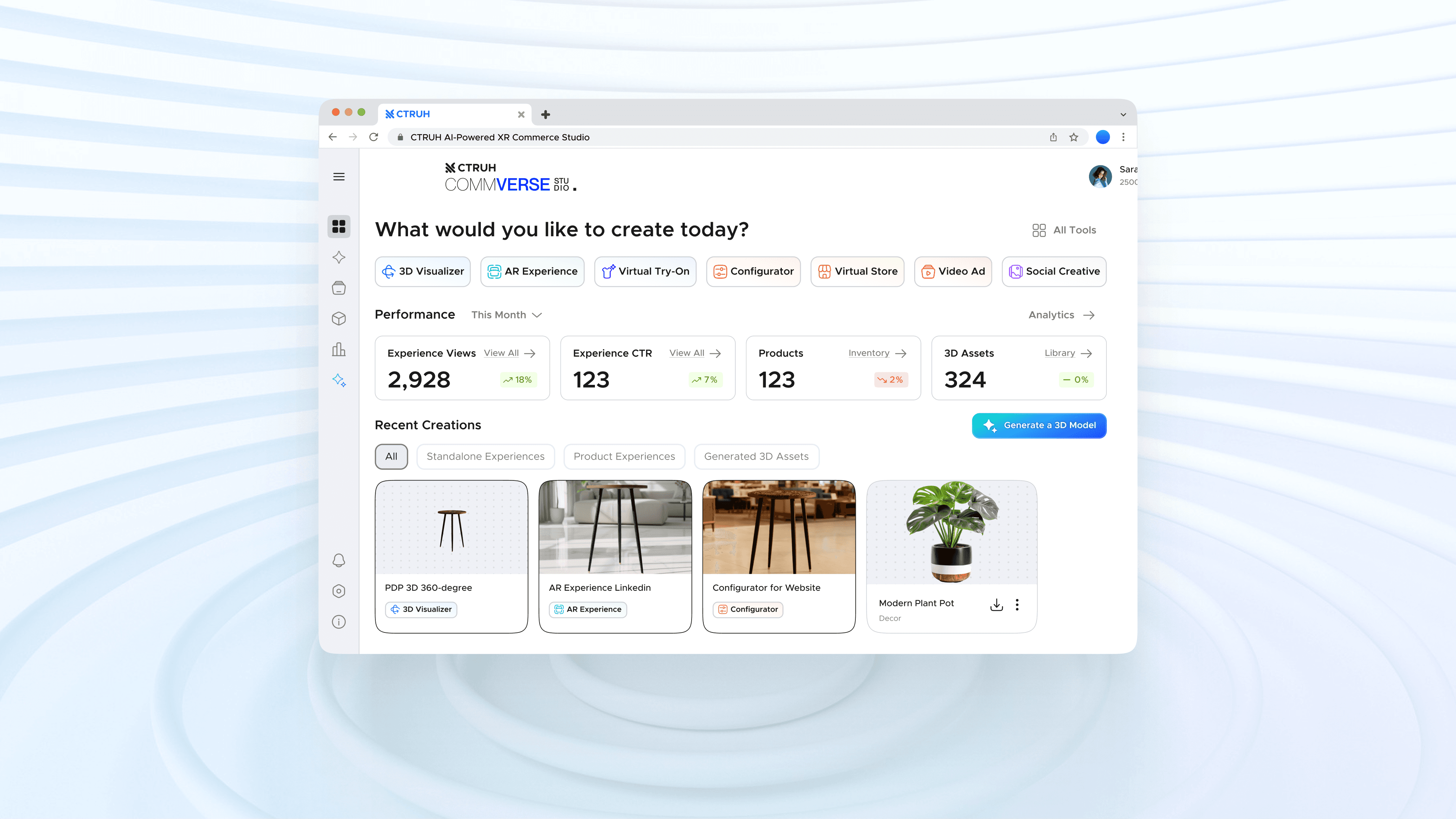Choose the Virtual Try-On tool
The width and height of the screenshot is (1456, 819).
tap(645, 271)
